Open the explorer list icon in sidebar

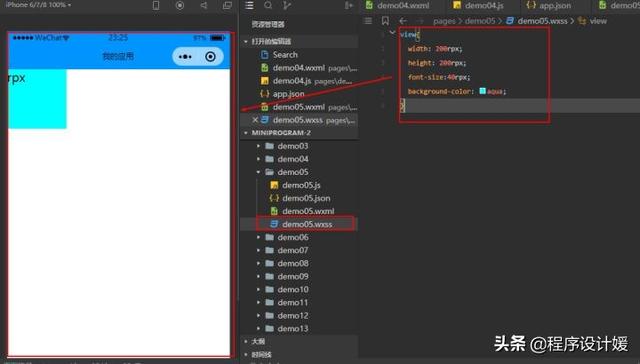click(x=249, y=5)
